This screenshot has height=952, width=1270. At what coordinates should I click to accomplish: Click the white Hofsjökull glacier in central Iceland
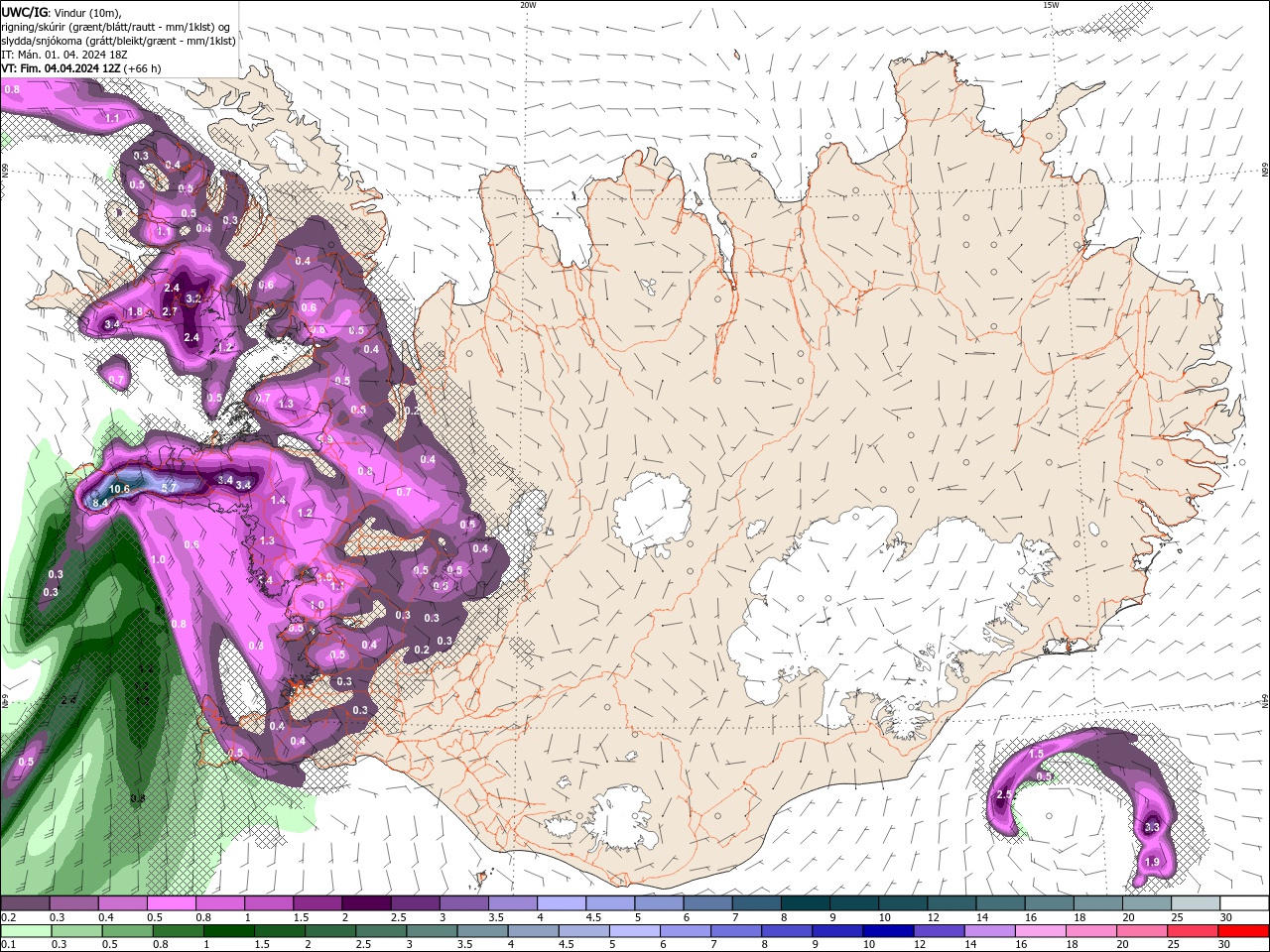point(651,516)
